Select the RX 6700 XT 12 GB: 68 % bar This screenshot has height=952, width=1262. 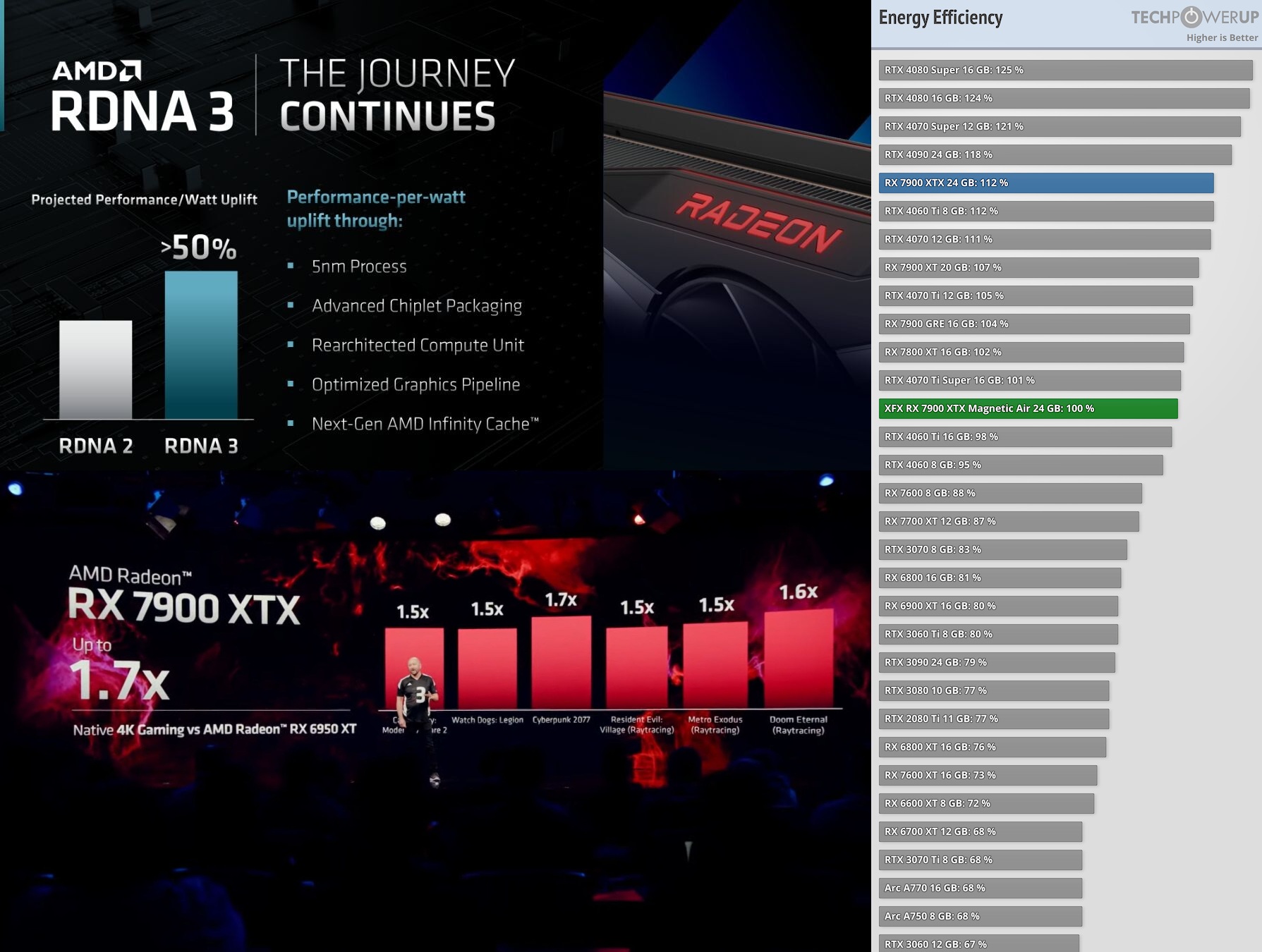tap(981, 831)
